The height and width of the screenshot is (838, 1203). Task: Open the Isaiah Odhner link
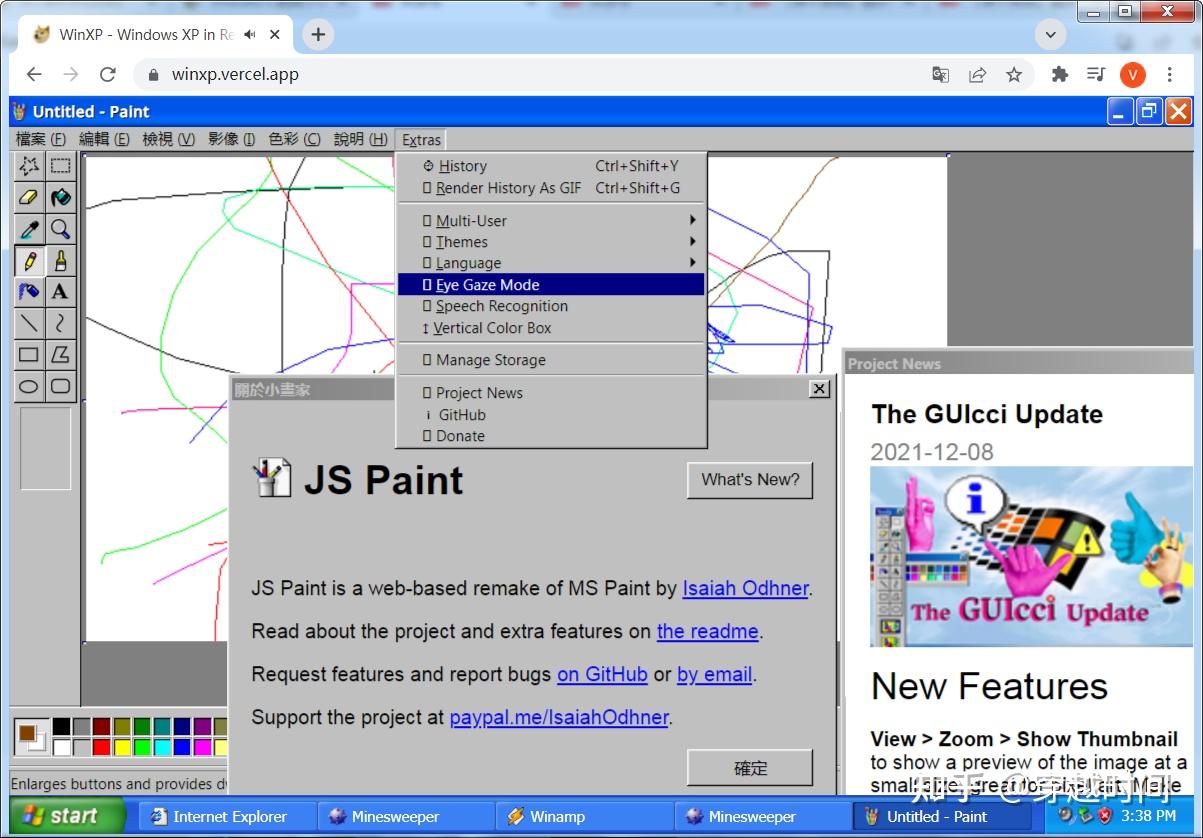tap(745, 588)
